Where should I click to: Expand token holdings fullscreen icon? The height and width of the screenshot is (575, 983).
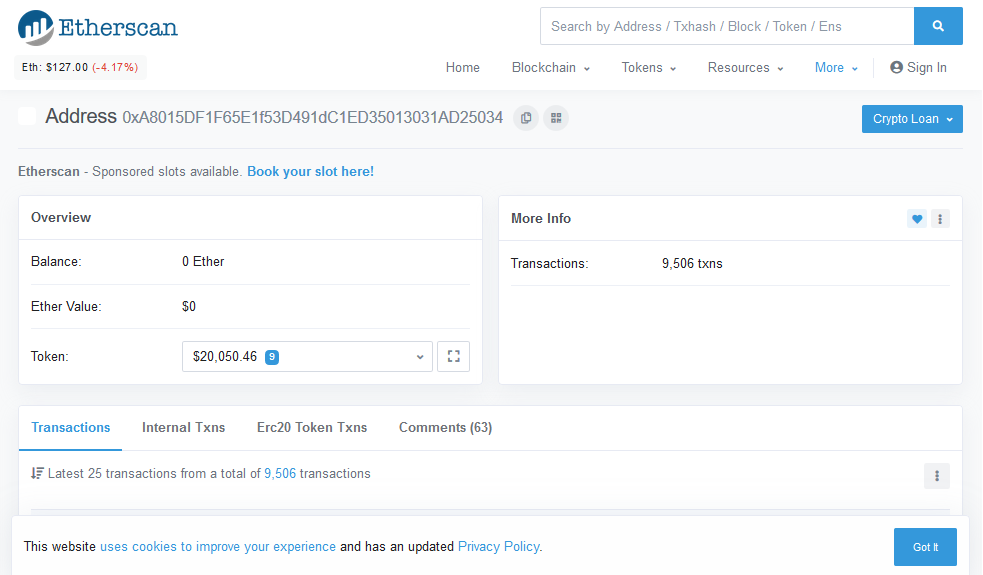tap(453, 356)
